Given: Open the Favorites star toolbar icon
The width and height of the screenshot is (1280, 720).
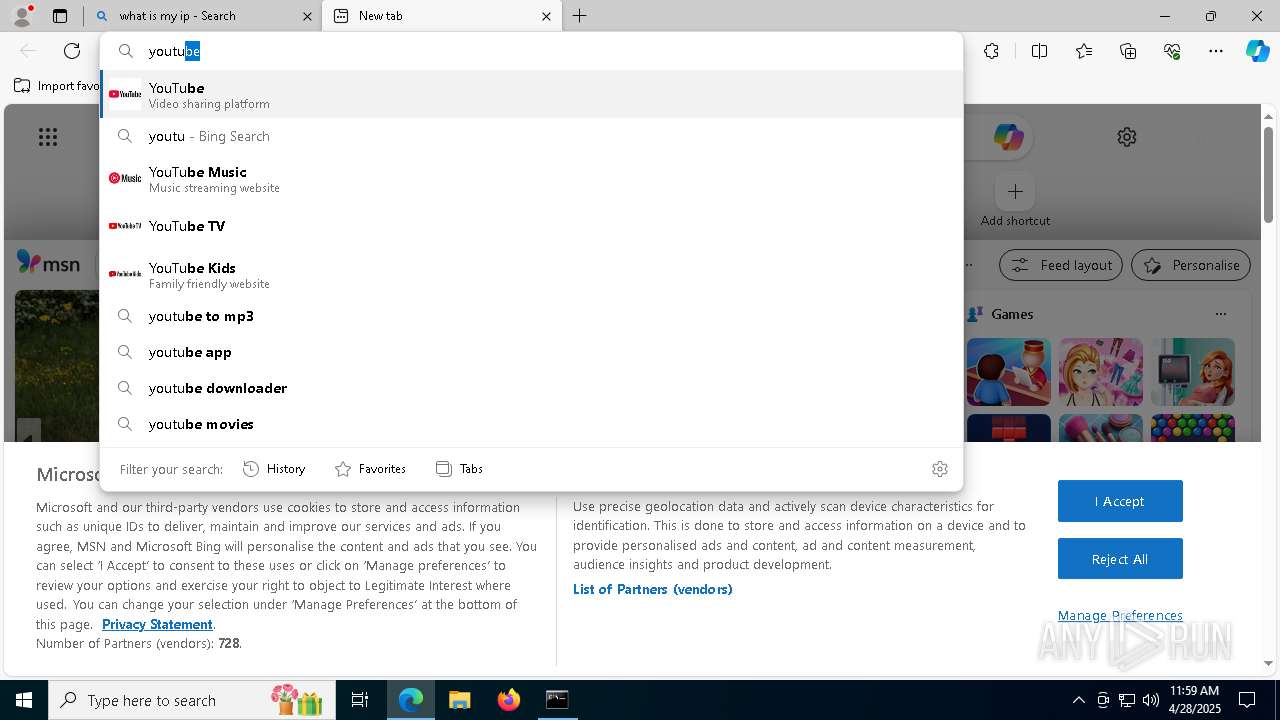Looking at the screenshot, I should [1084, 51].
